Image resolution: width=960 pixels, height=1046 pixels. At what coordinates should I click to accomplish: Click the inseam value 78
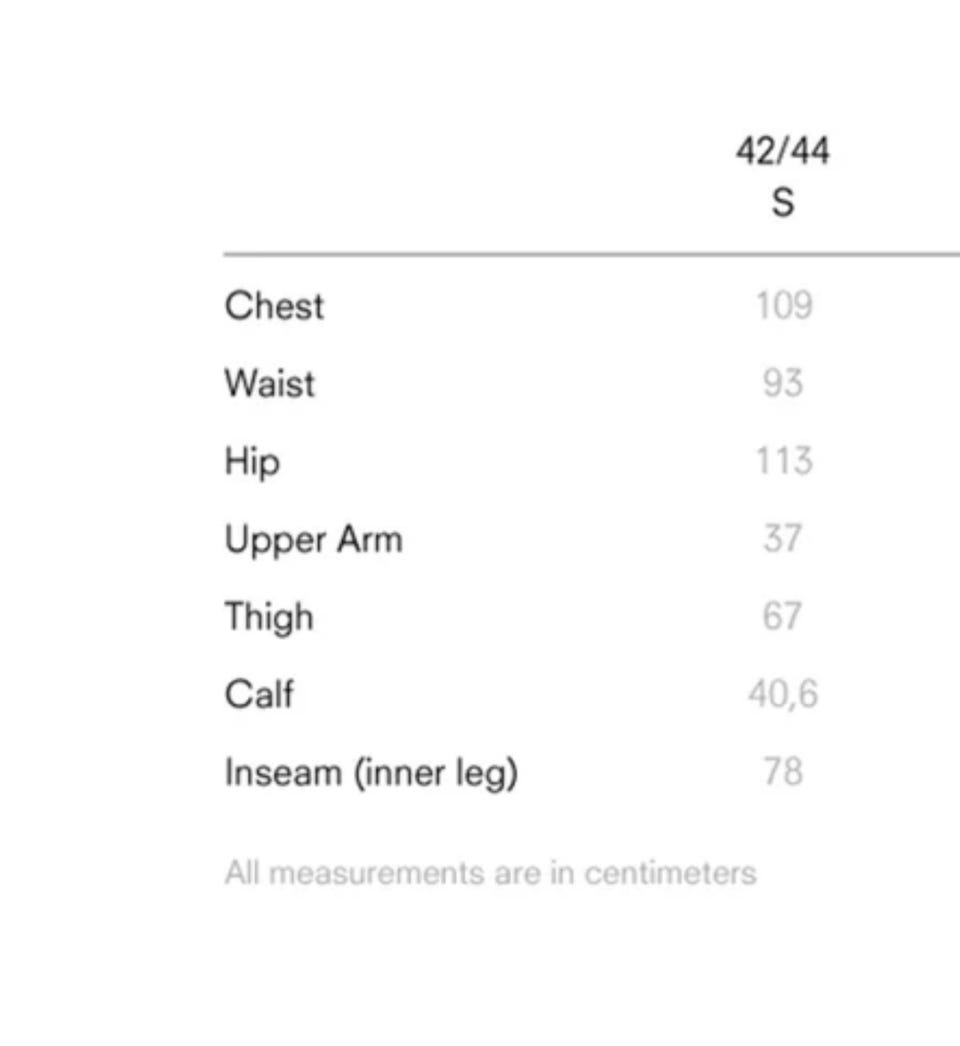click(782, 772)
